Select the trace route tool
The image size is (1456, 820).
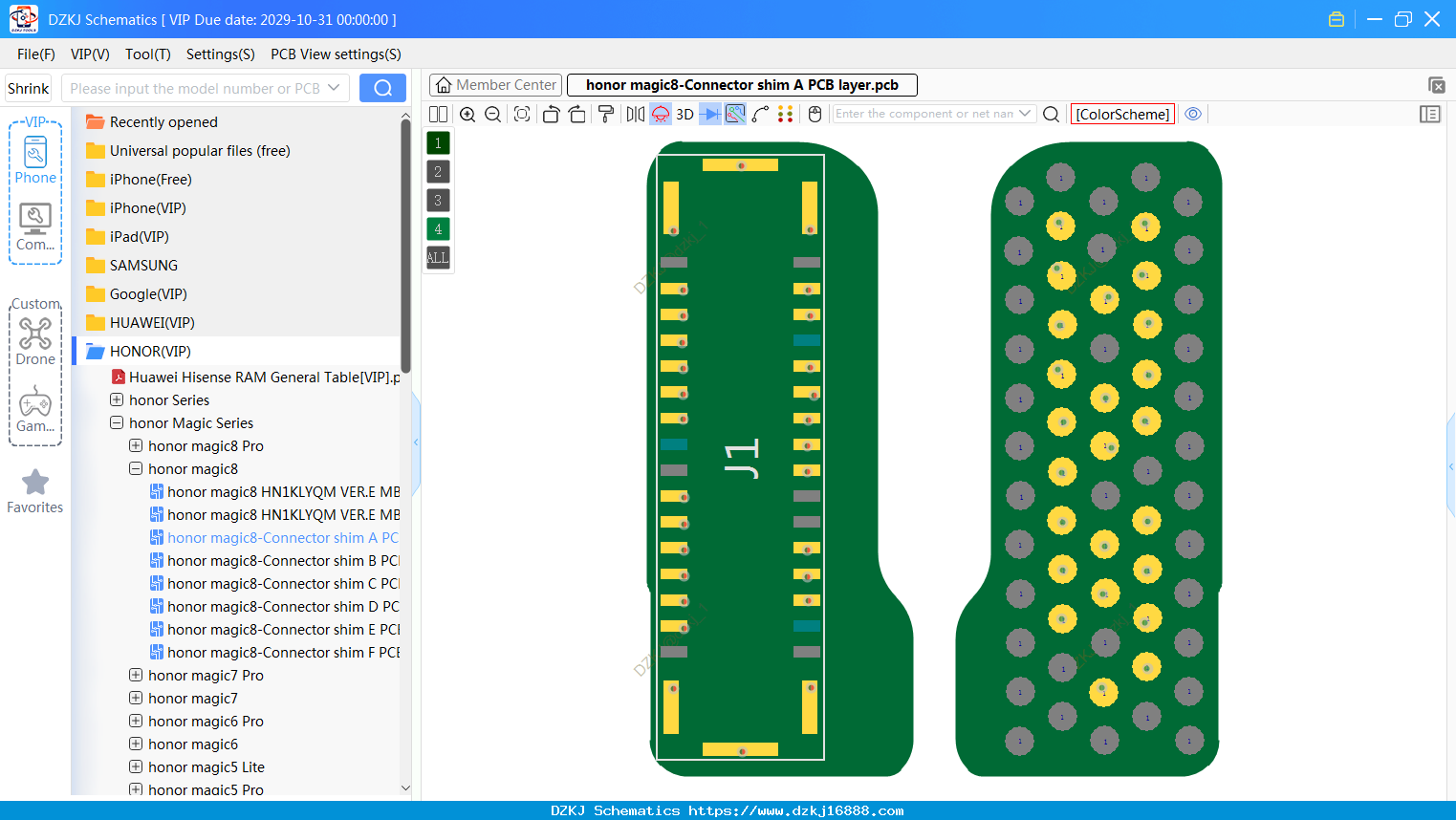[x=760, y=114]
